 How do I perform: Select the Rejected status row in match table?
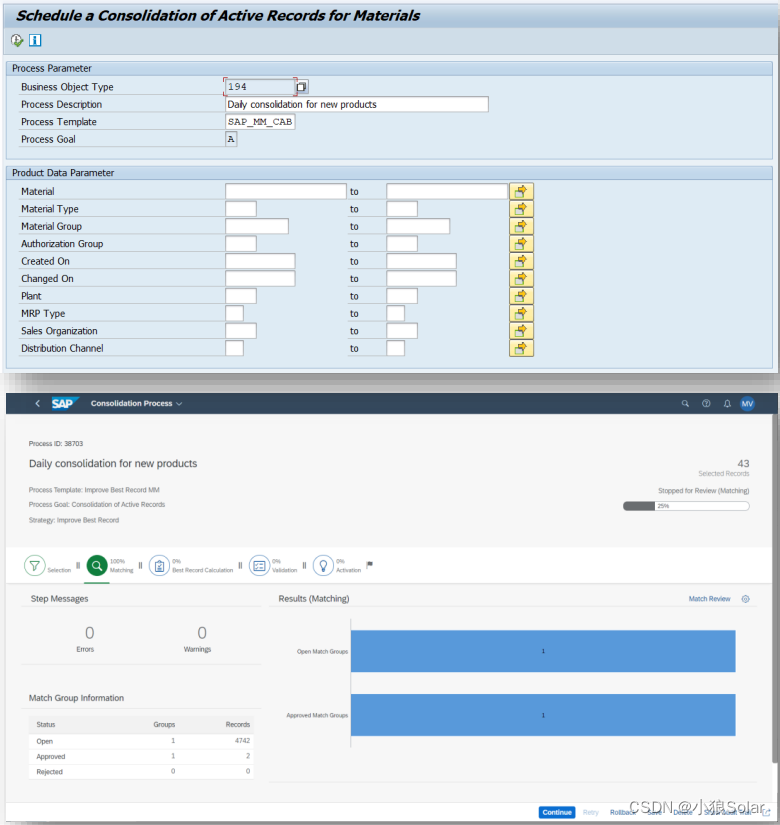141,771
